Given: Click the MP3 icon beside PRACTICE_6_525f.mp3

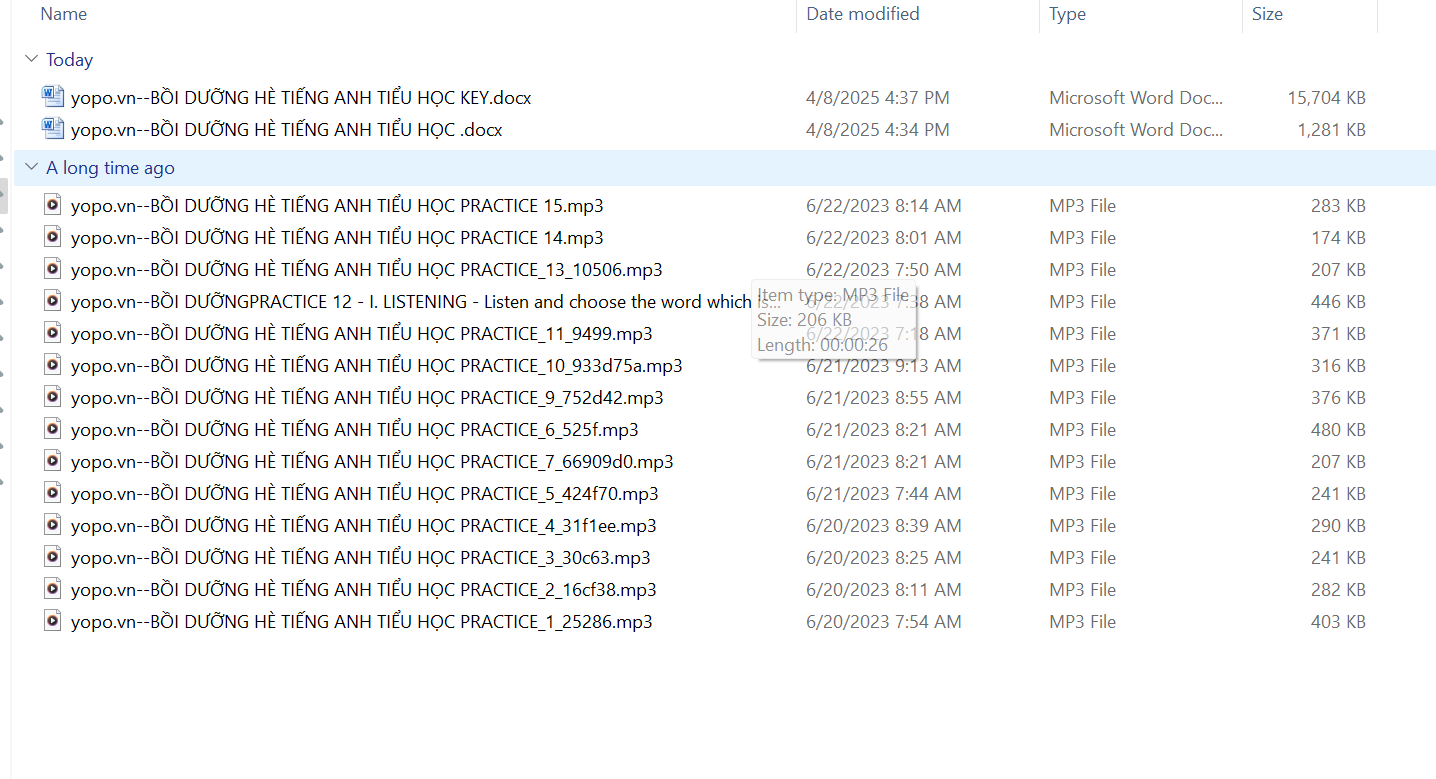Looking at the screenshot, I should click(53, 429).
